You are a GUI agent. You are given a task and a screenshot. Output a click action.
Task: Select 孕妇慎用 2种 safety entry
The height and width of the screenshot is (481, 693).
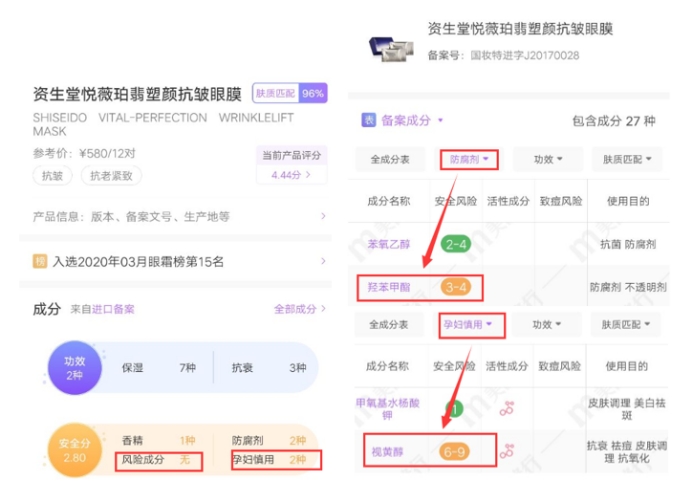tap(276, 460)
